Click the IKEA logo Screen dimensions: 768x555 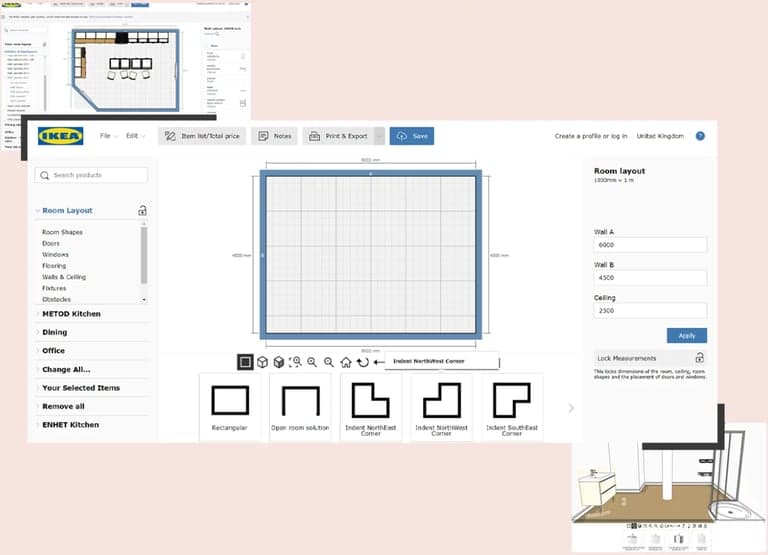click(61, 136)
